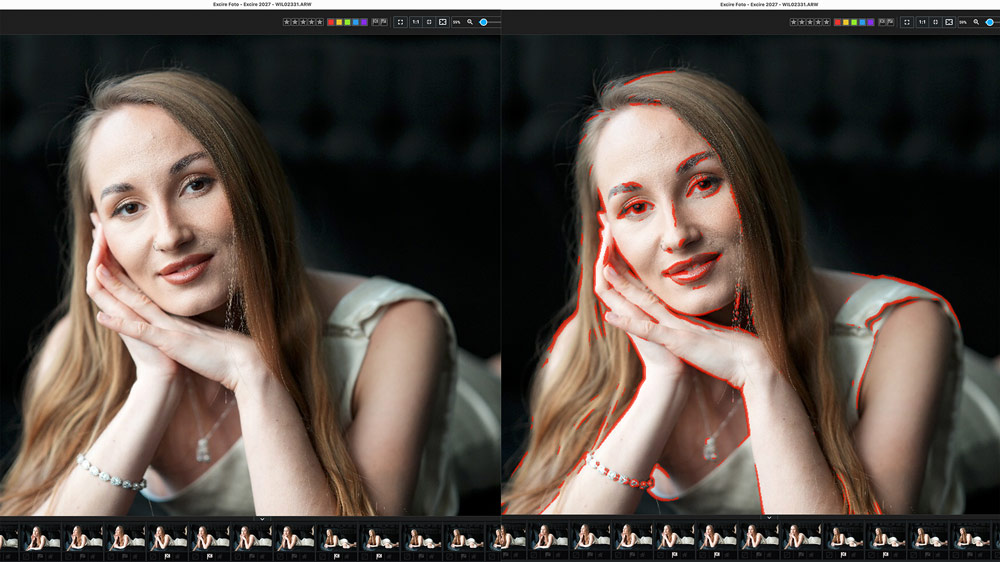This screenshot has width=1000, height=562.
Task: Enter fullscreen view in left window
Action: [x=401, y=22]
